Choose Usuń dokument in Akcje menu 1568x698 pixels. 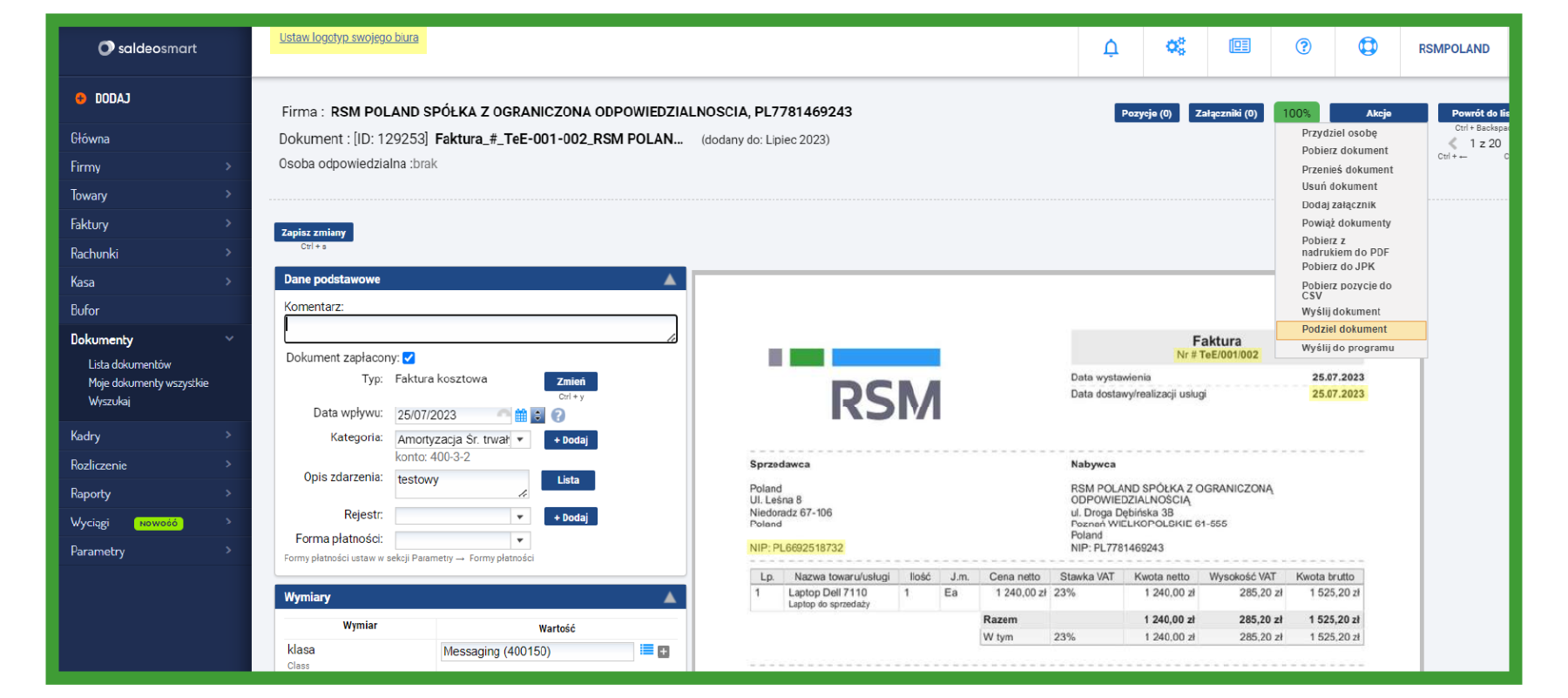1339,186
